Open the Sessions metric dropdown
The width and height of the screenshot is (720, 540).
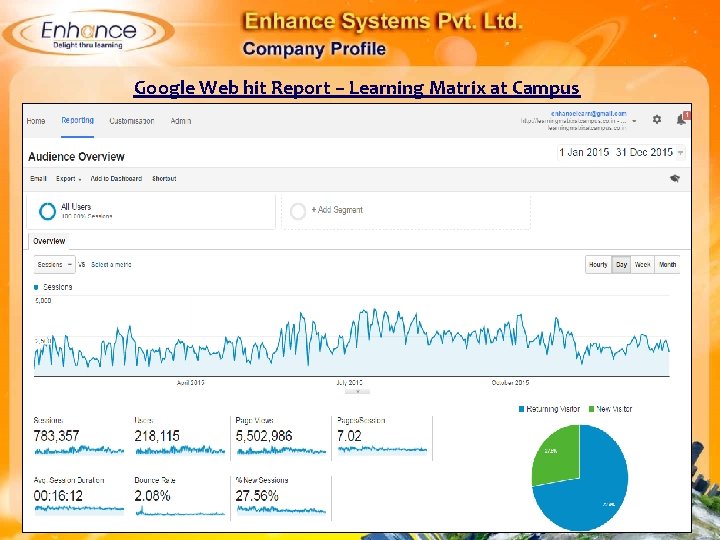point(55,264)
